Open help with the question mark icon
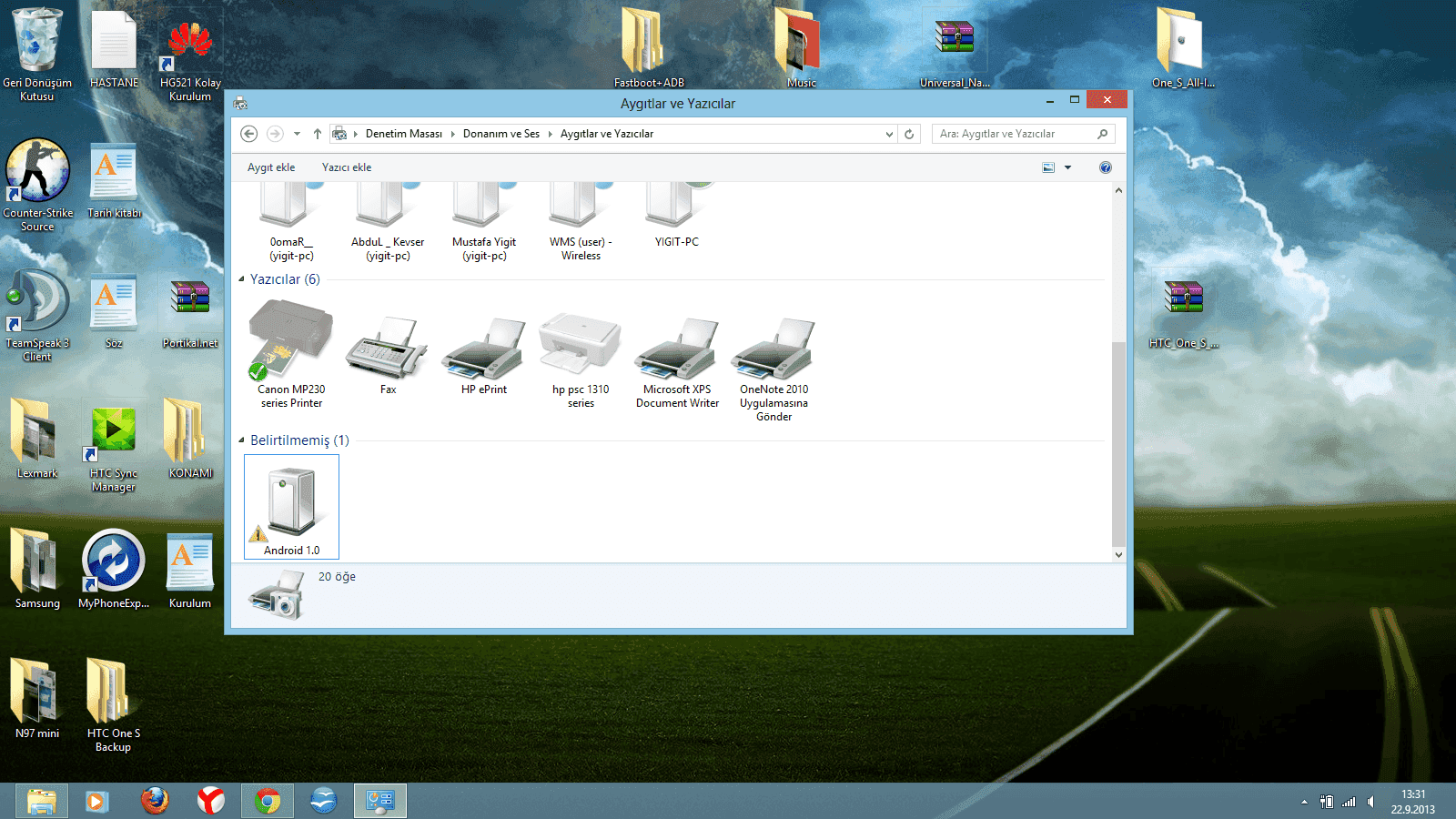This screenshot has width=1456, height=819. coord(1105,167)
